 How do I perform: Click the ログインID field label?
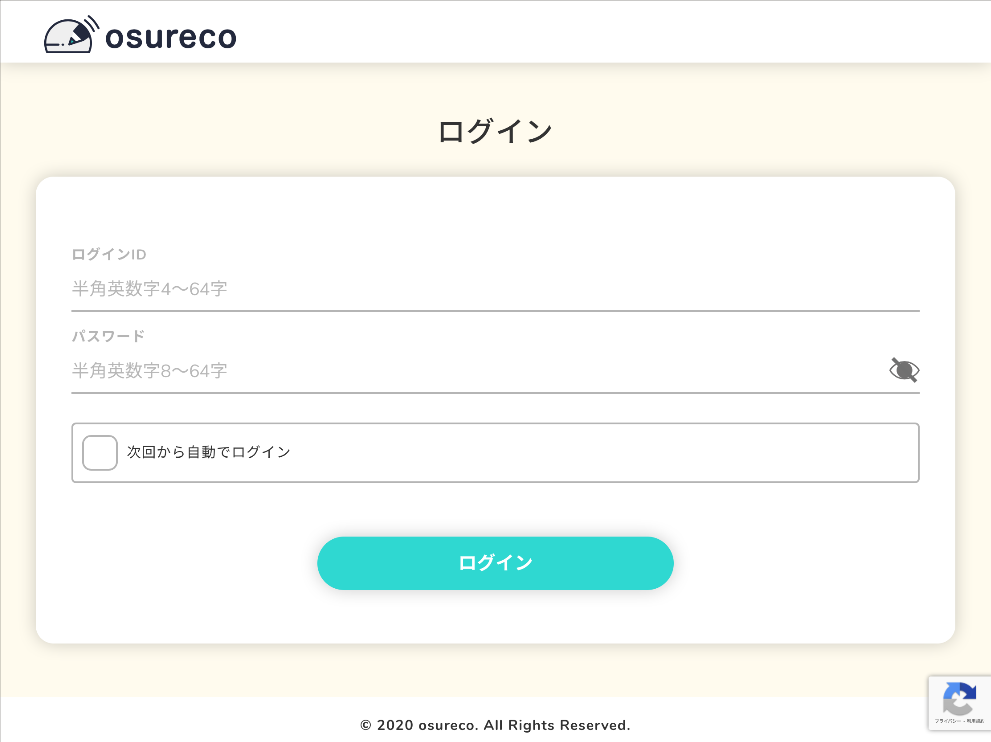[x=109, y=254]
